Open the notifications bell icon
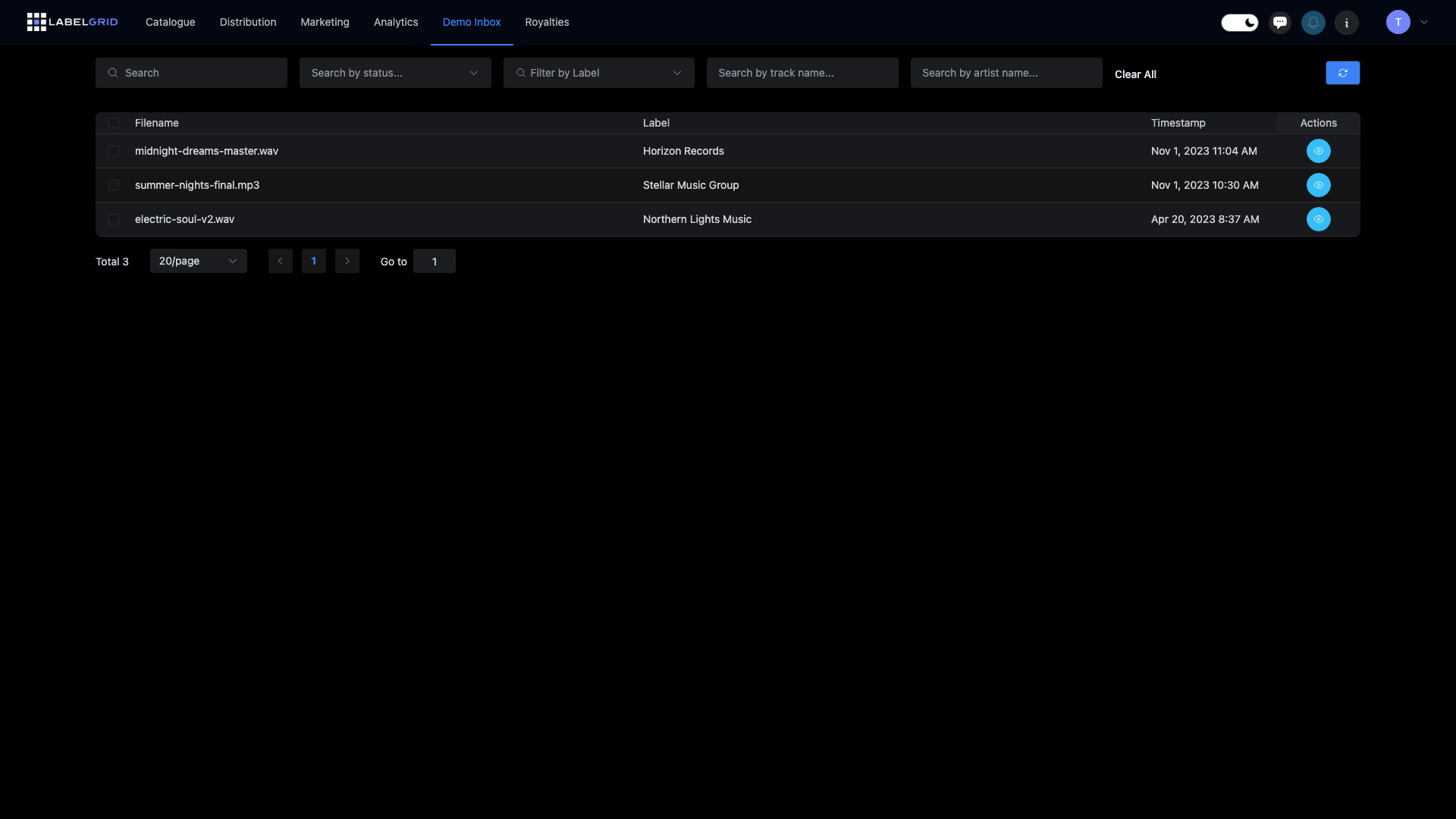This screenshot has height=819, width=1456. [1313, 22]
